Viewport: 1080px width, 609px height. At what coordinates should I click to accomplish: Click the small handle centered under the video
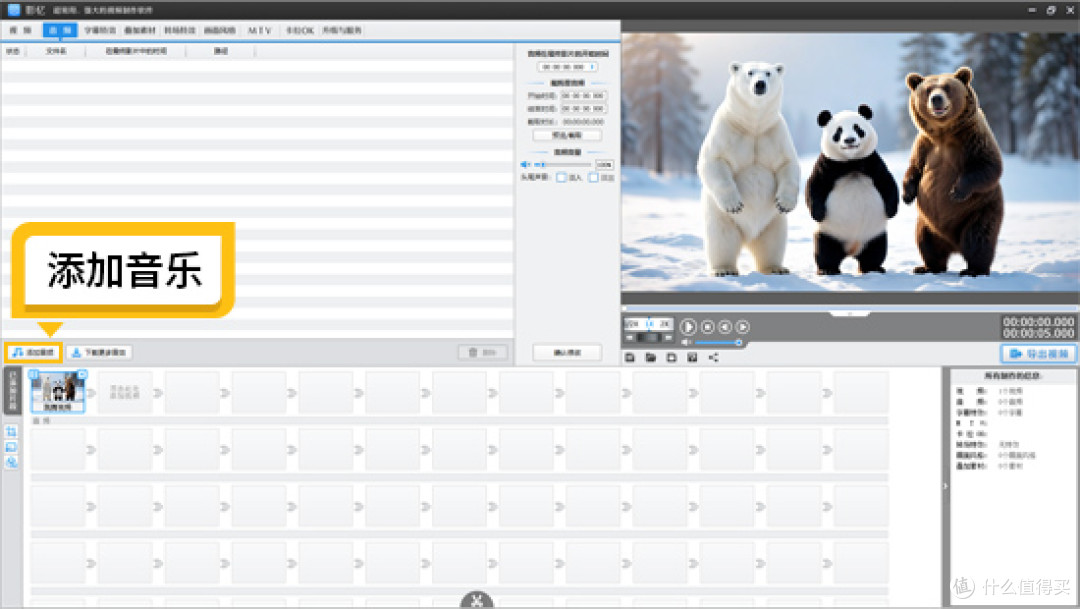click(850, 313)
